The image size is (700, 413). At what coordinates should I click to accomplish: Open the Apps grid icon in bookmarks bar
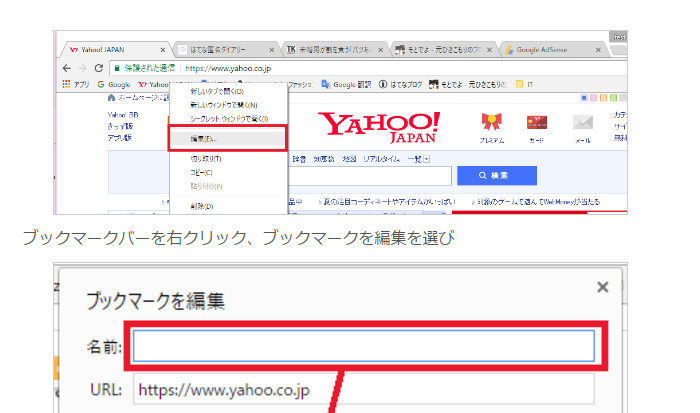coord(66,84)
